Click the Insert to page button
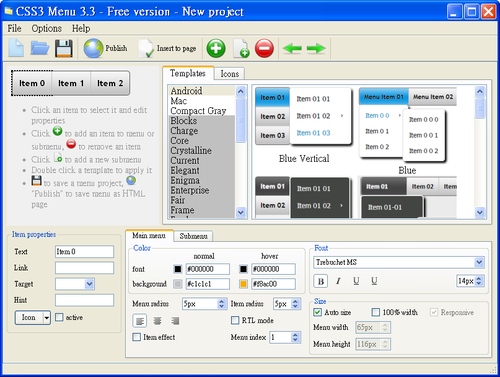Viewport: 500px width, 377px height. point(167,48)
